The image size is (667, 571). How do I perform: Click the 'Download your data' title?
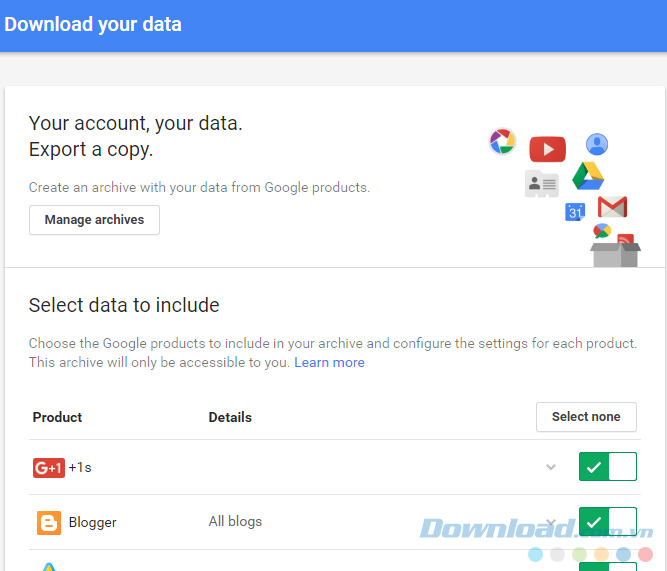pos(93,24)
